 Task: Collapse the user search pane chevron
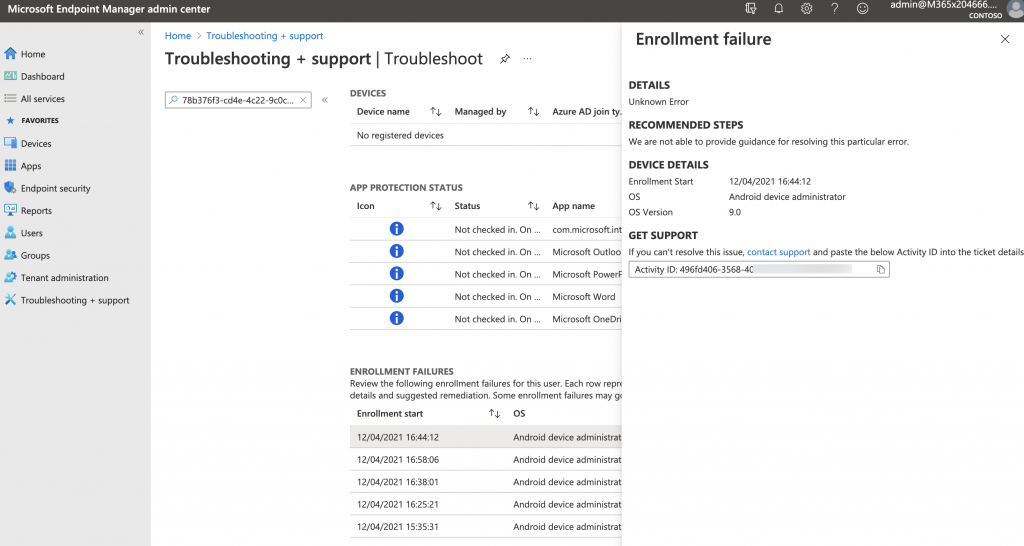tap(325, 100)
